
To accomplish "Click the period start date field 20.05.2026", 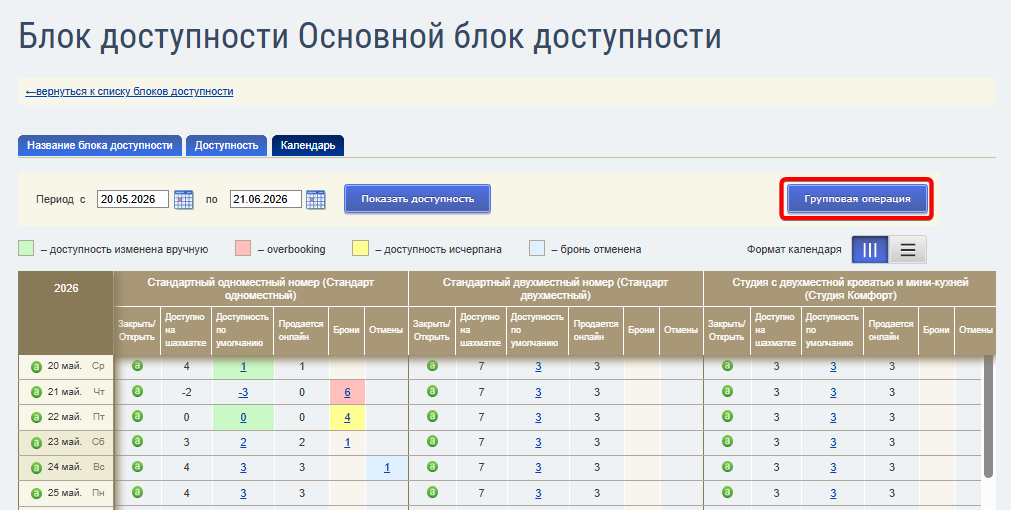I will click(133, 199).
